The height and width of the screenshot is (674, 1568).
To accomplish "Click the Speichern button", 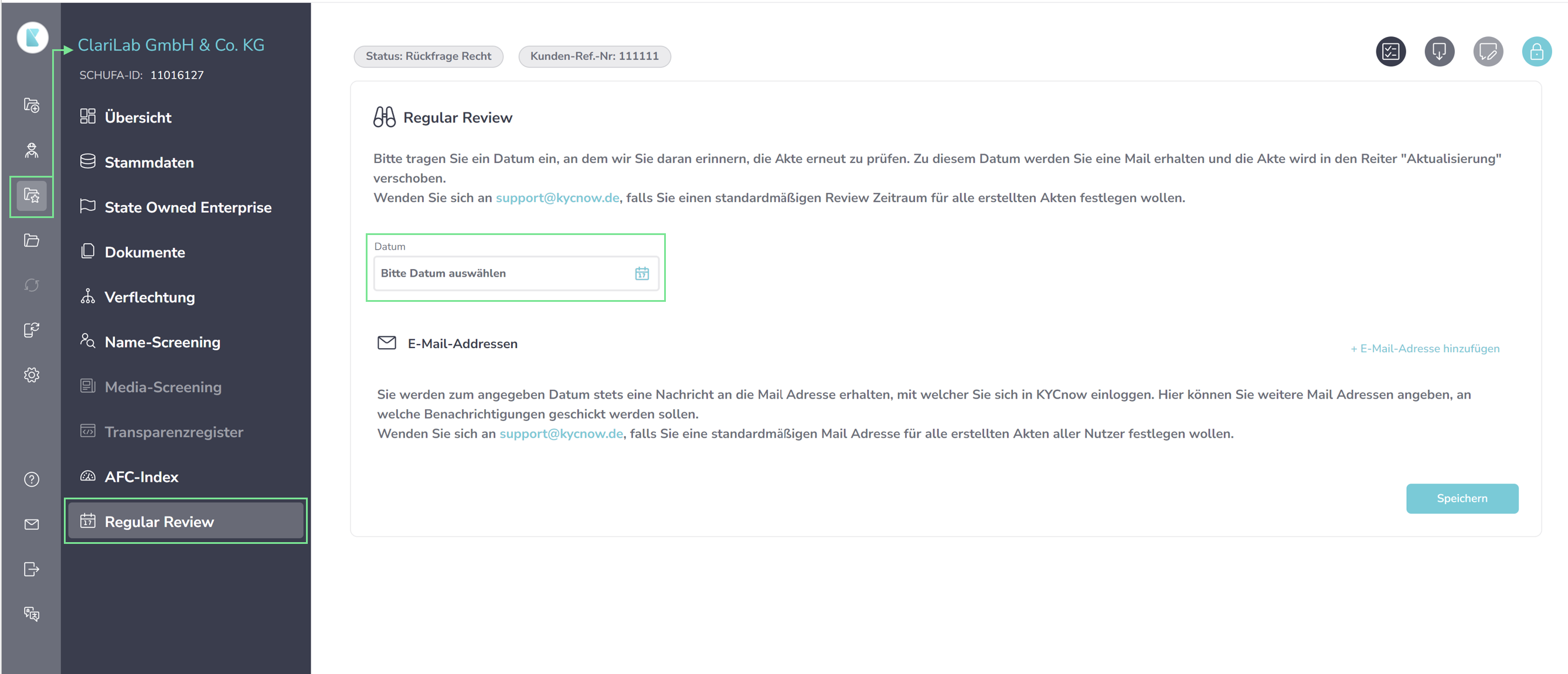I will (x=1461, y=498).
